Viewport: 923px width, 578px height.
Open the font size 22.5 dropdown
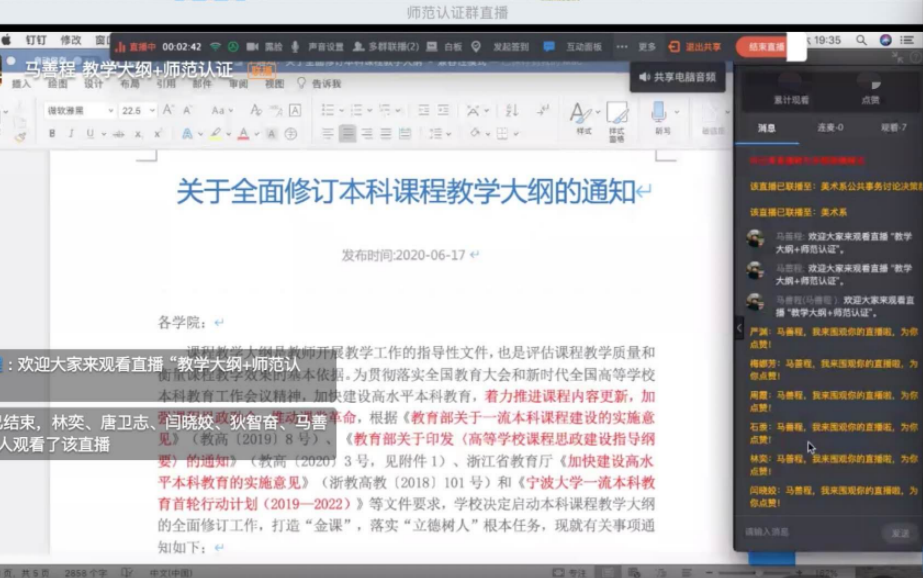tap(135, 110)
